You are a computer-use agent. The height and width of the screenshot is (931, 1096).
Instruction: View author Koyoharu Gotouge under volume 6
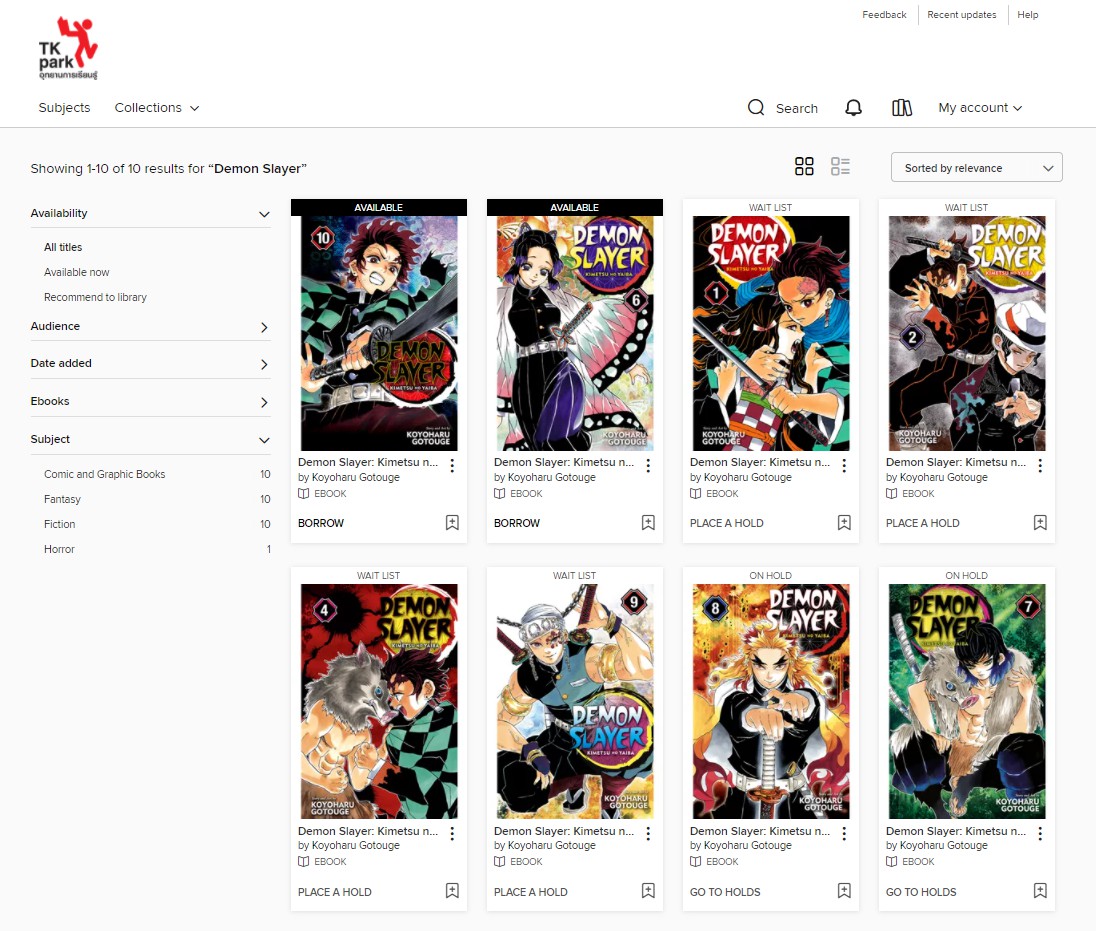[551, 477]
